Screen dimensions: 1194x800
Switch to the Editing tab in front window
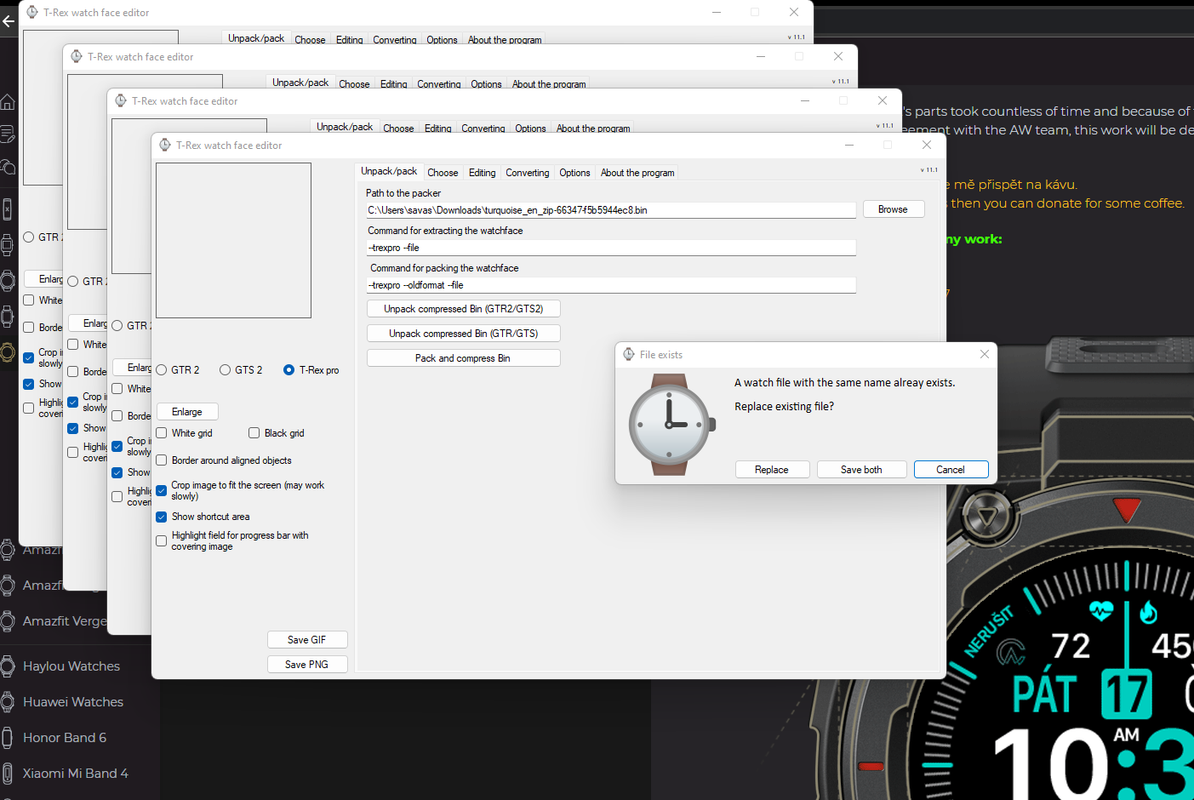pyautogui.click(x=482, y=173)
